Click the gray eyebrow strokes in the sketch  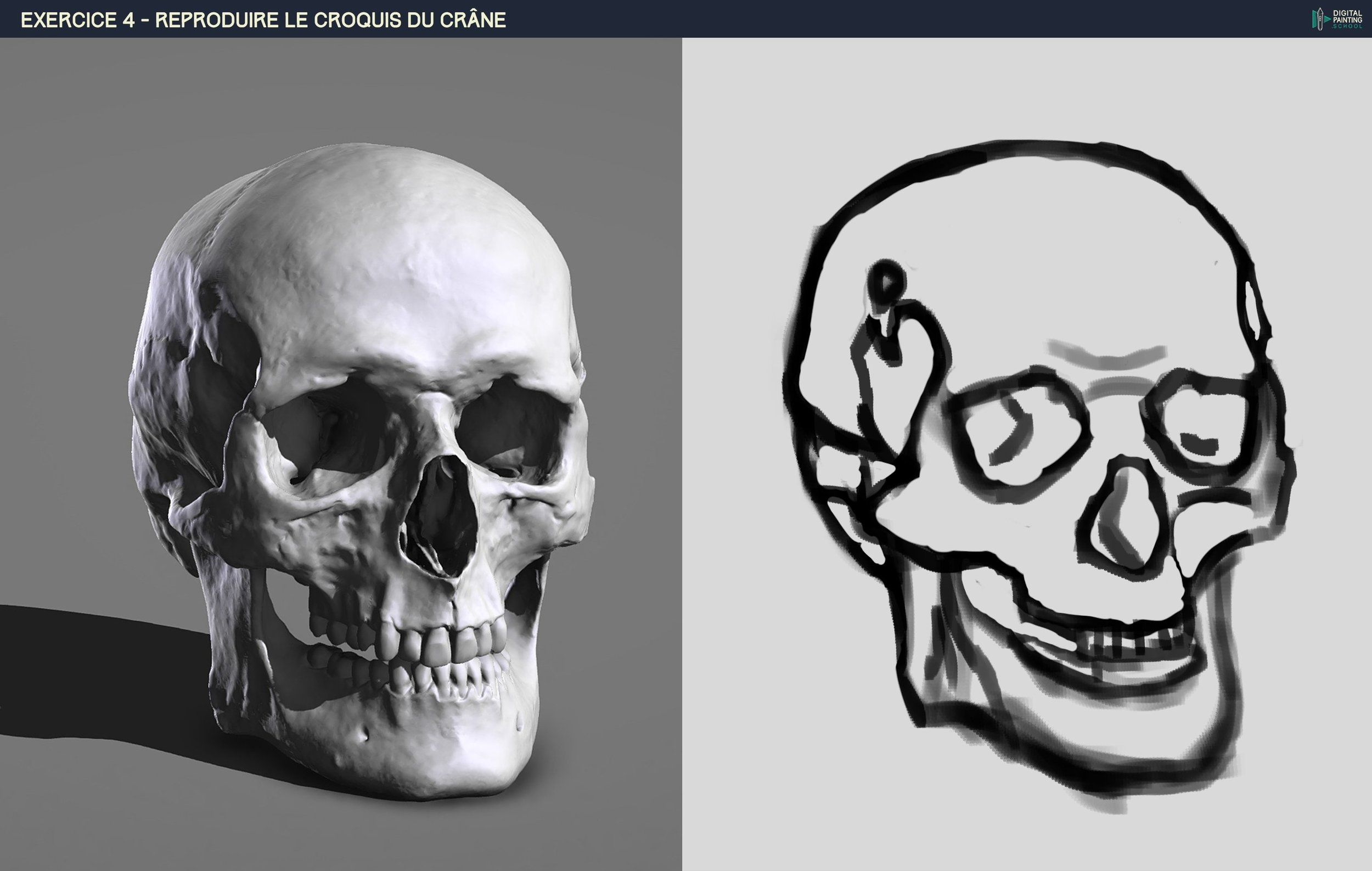1105,359
